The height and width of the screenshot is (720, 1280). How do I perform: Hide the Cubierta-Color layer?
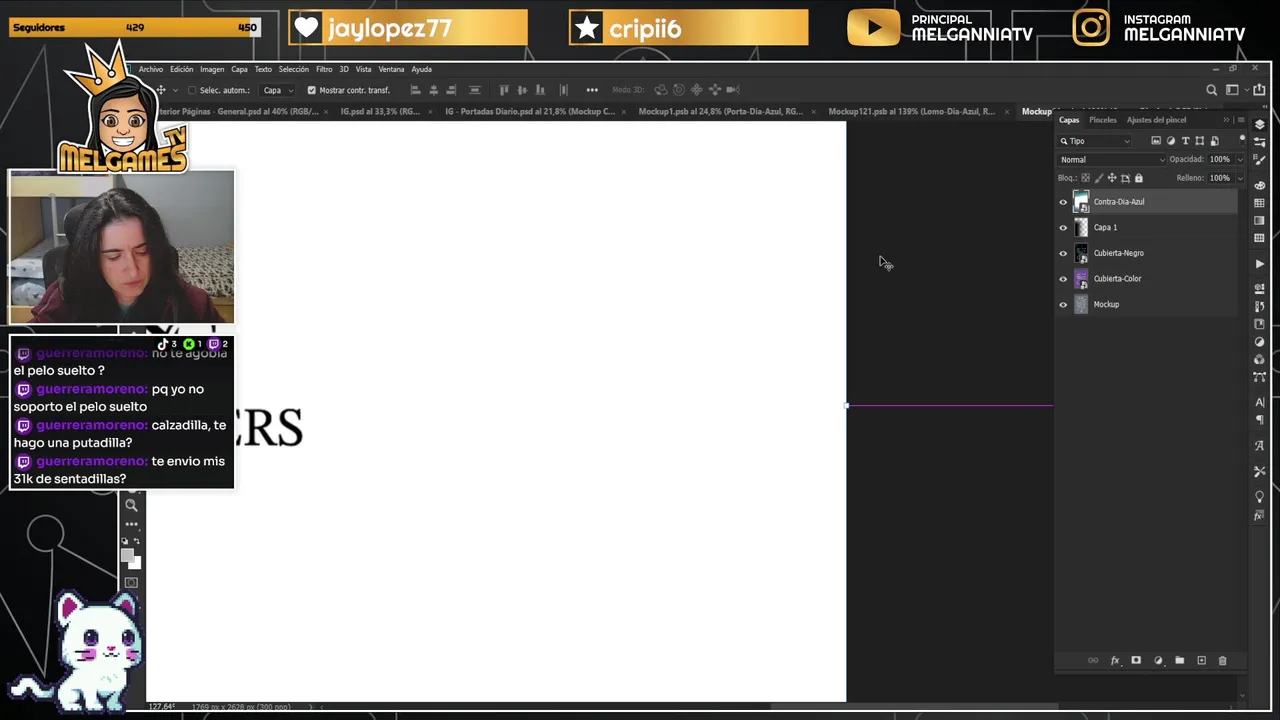tap(1063, 279)
